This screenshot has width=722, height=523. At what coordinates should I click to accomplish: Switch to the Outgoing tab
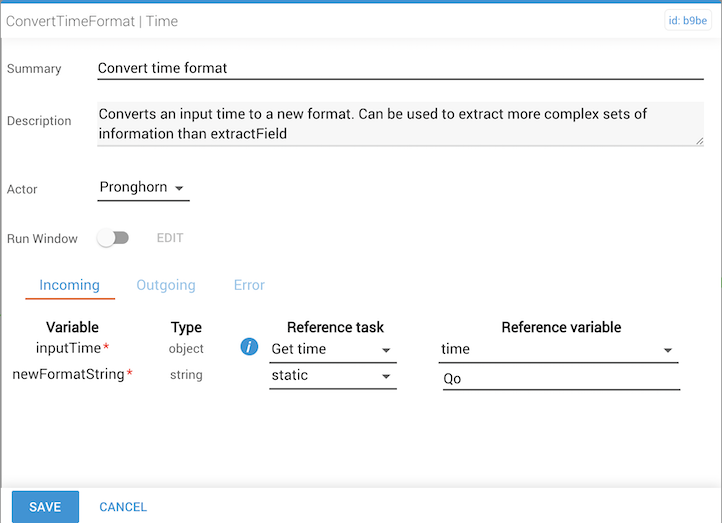click(166, 285)
